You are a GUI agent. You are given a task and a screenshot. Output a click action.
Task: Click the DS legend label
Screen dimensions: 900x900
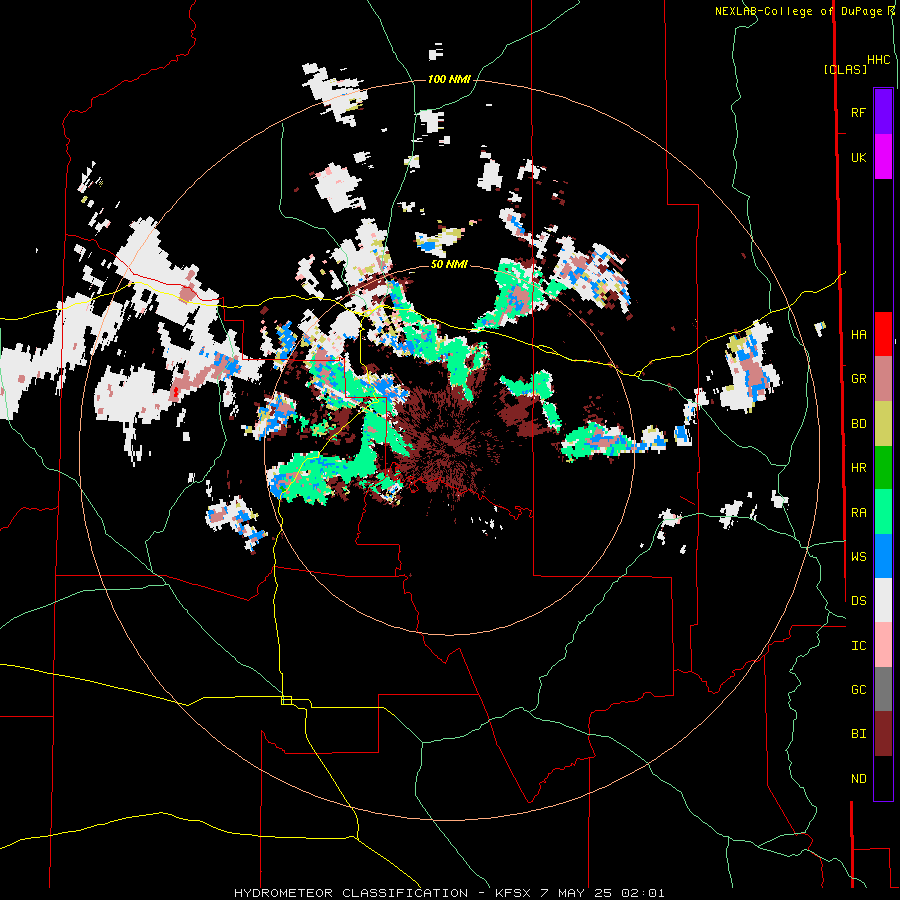click(x=858, y=601)
